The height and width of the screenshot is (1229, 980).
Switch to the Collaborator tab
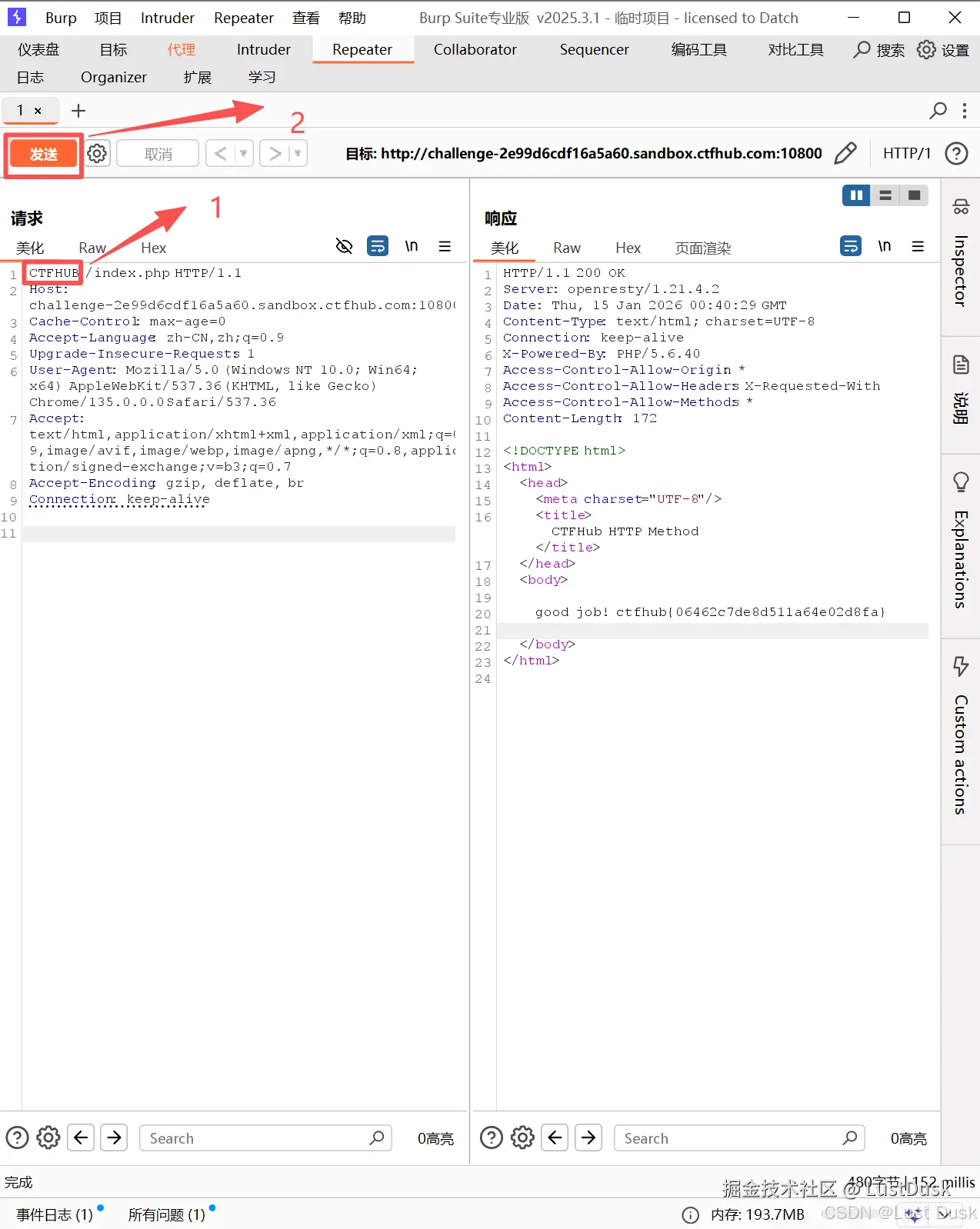(x=475, y=50)
